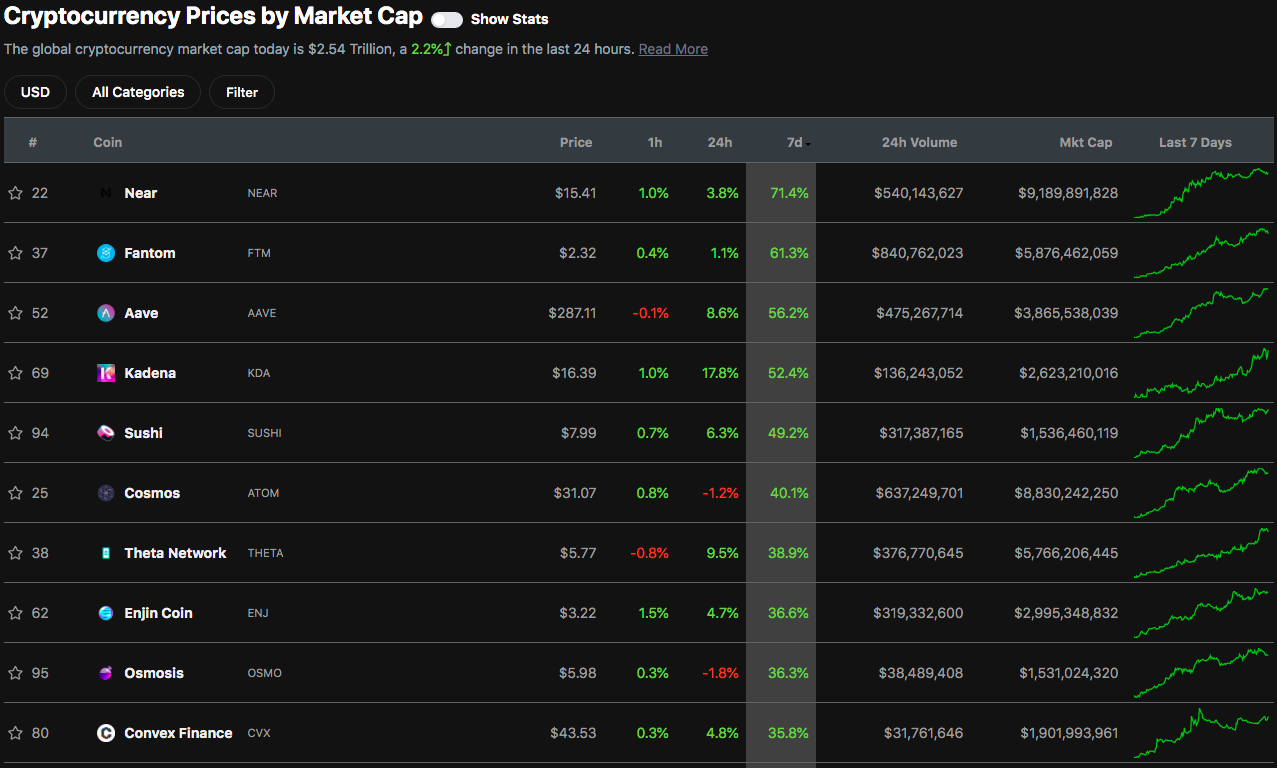Click the Last 7 Days header
1277x768 pixels.
[x=1195, y=142]
